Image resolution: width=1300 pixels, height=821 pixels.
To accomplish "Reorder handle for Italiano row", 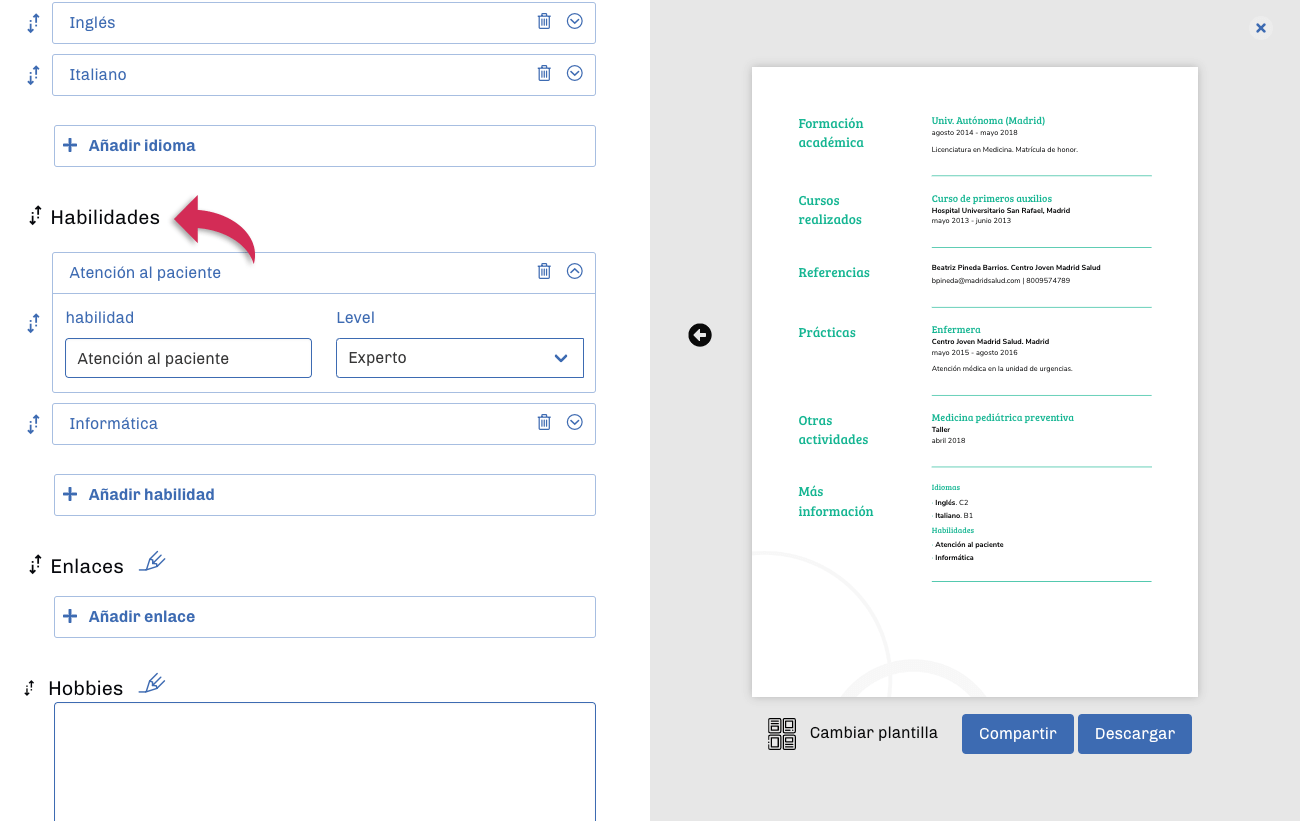I will 33,74.
